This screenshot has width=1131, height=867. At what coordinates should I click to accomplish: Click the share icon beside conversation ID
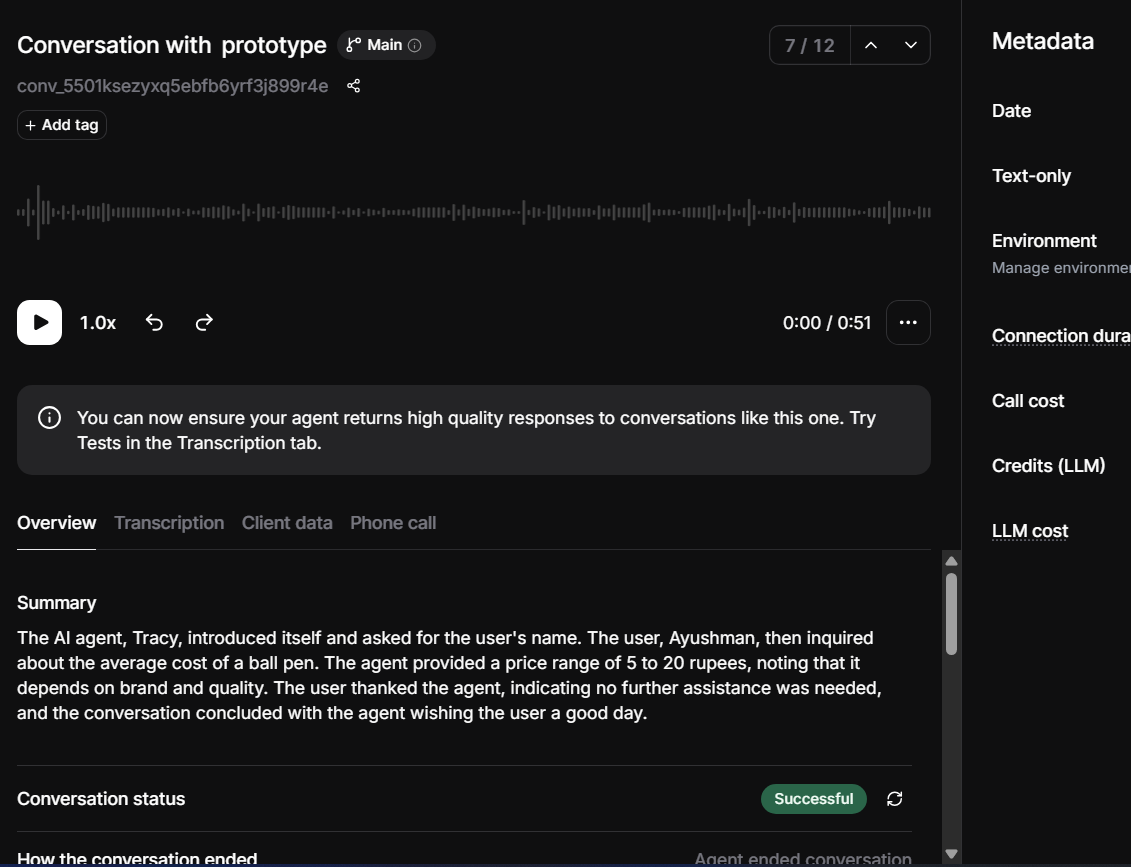[x=353, y=86]
